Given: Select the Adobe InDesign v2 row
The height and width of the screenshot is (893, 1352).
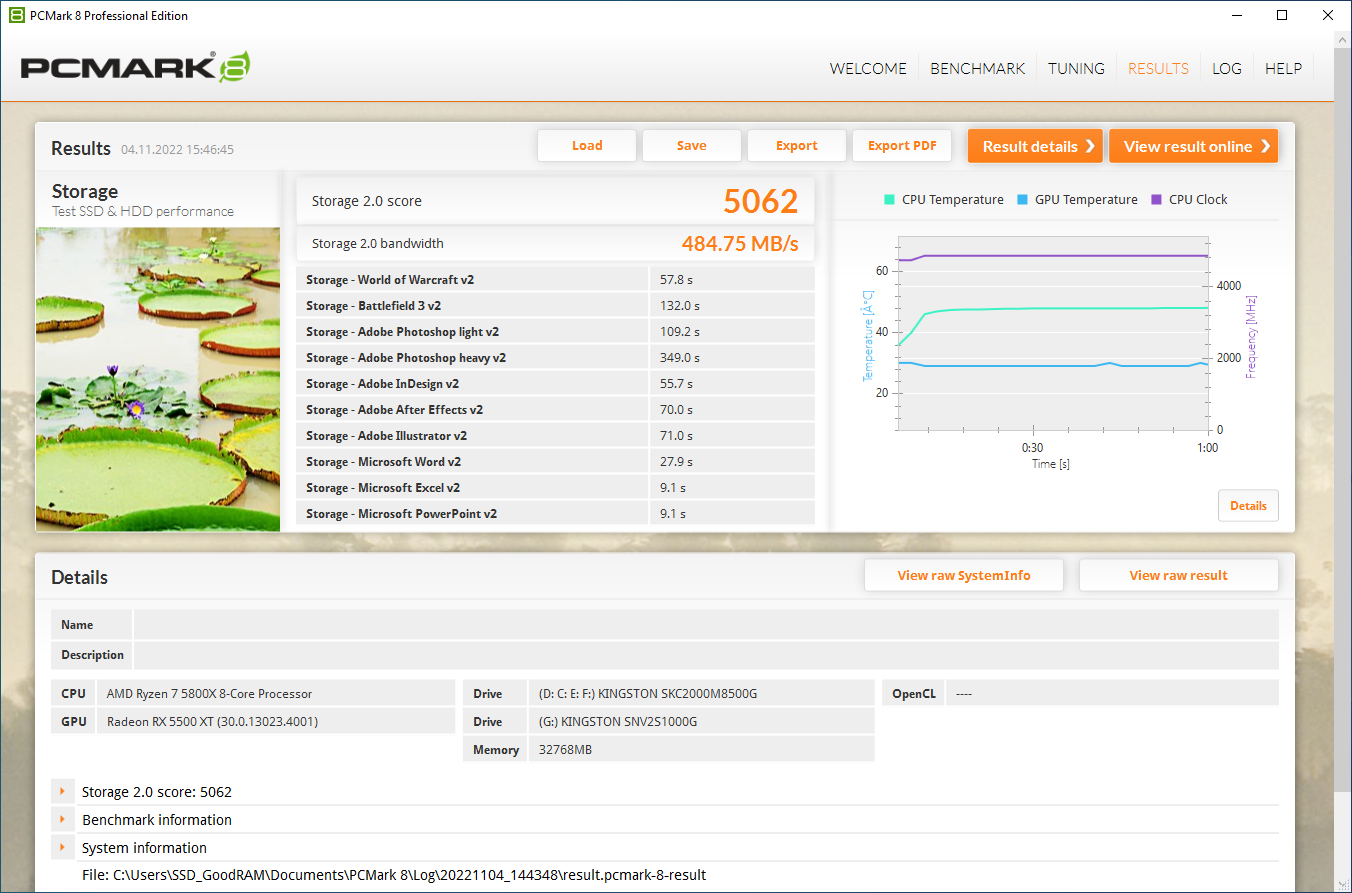Looking at the screenshot, I should click(555, 384).
